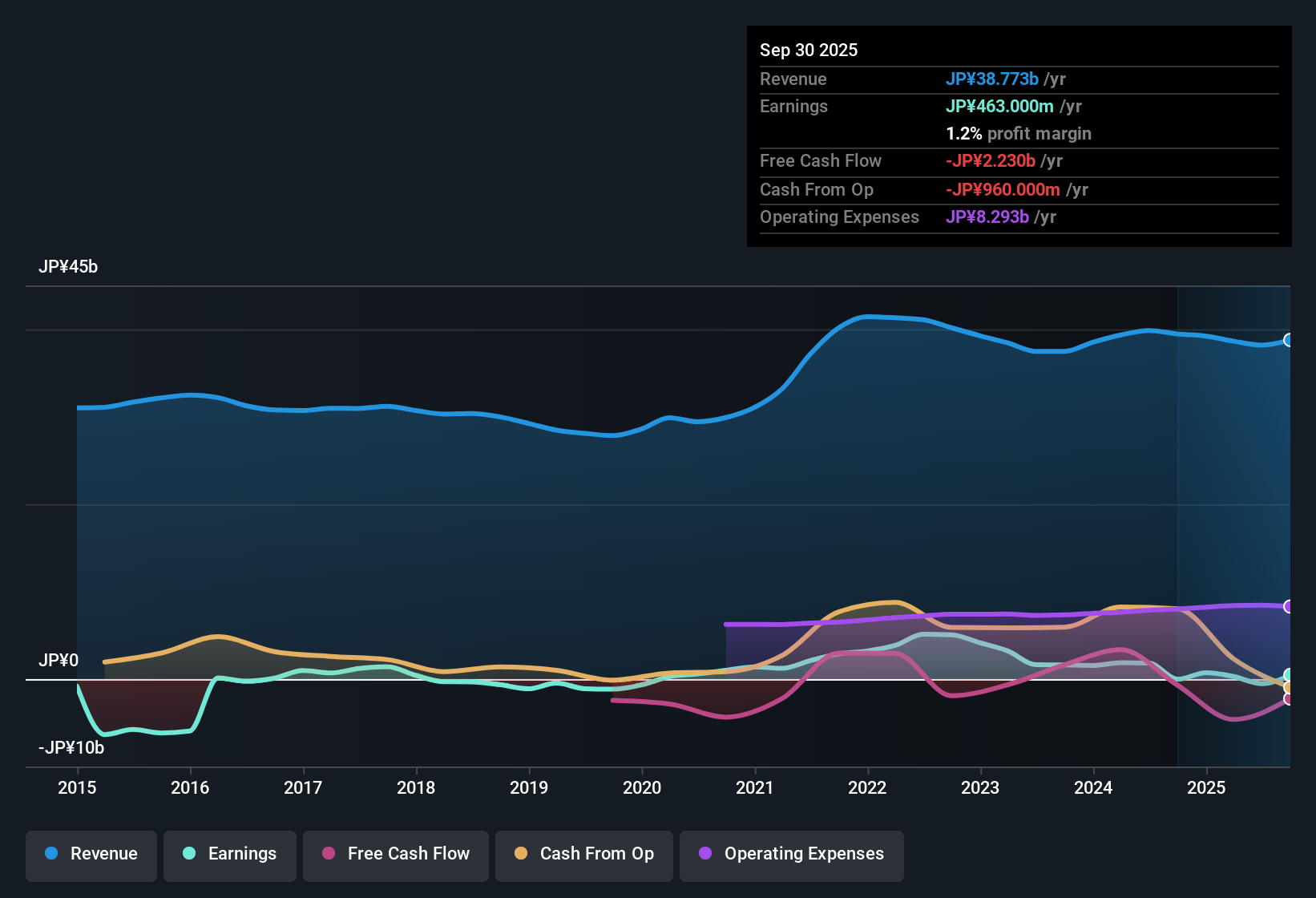Select the 2020 label on the timeline axis

[642, 788]
